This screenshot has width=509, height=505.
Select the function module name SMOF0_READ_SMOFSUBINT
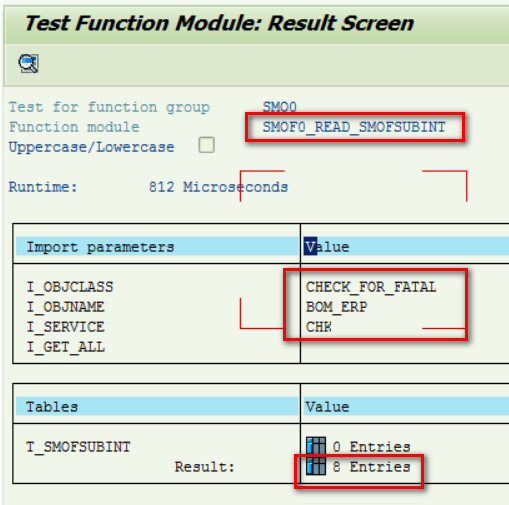[354, 127]
